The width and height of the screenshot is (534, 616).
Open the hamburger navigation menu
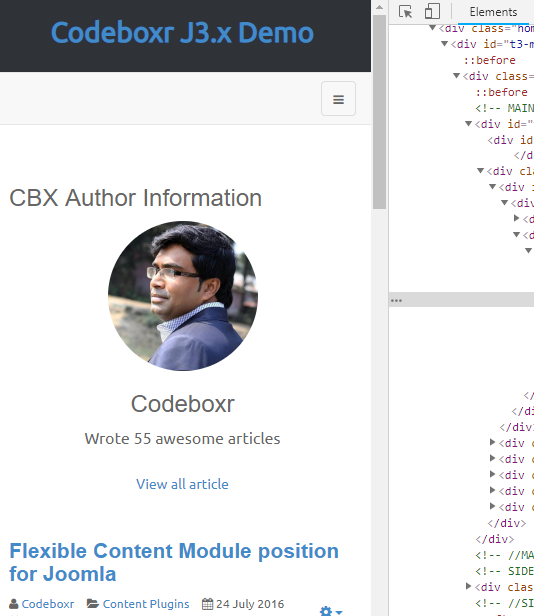pos(338,99)
